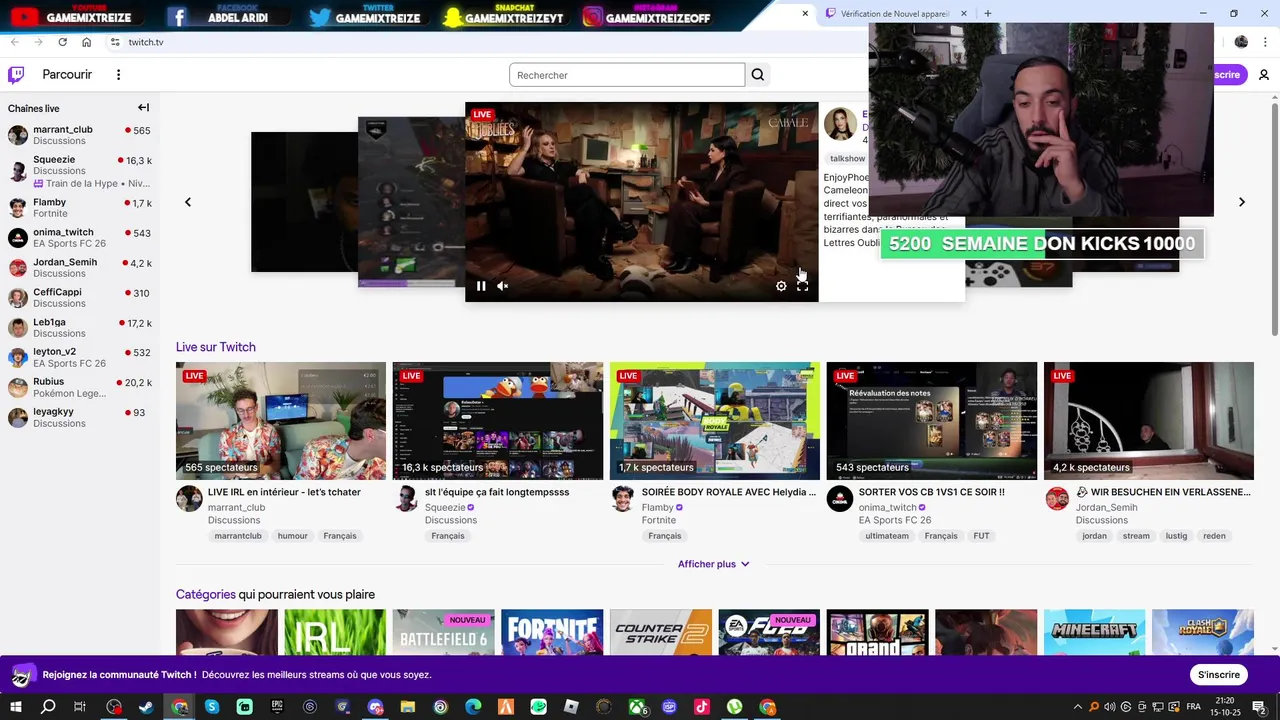Open Rubius channel in sidebar
The image size is (1280, 720).
[x=80, y=387]
